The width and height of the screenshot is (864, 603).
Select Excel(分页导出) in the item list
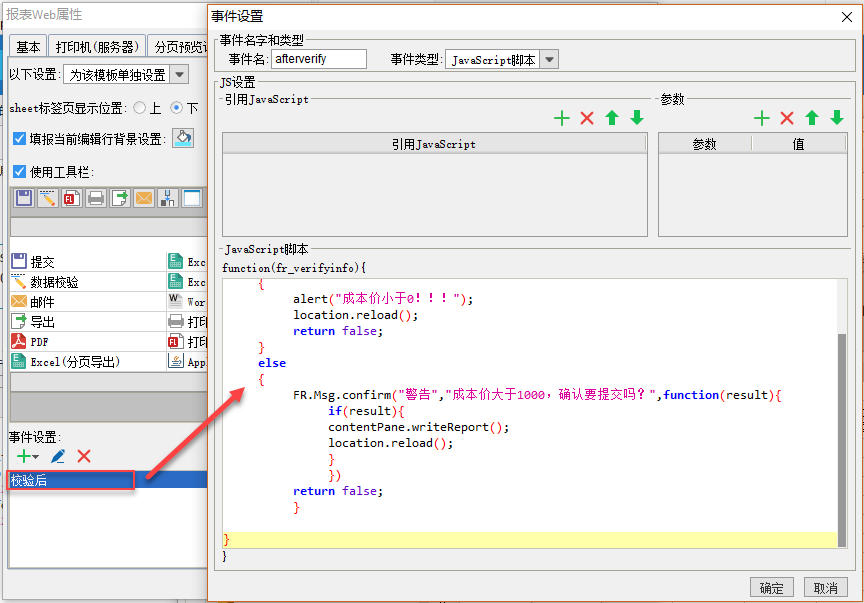click(x=88, y=362)
